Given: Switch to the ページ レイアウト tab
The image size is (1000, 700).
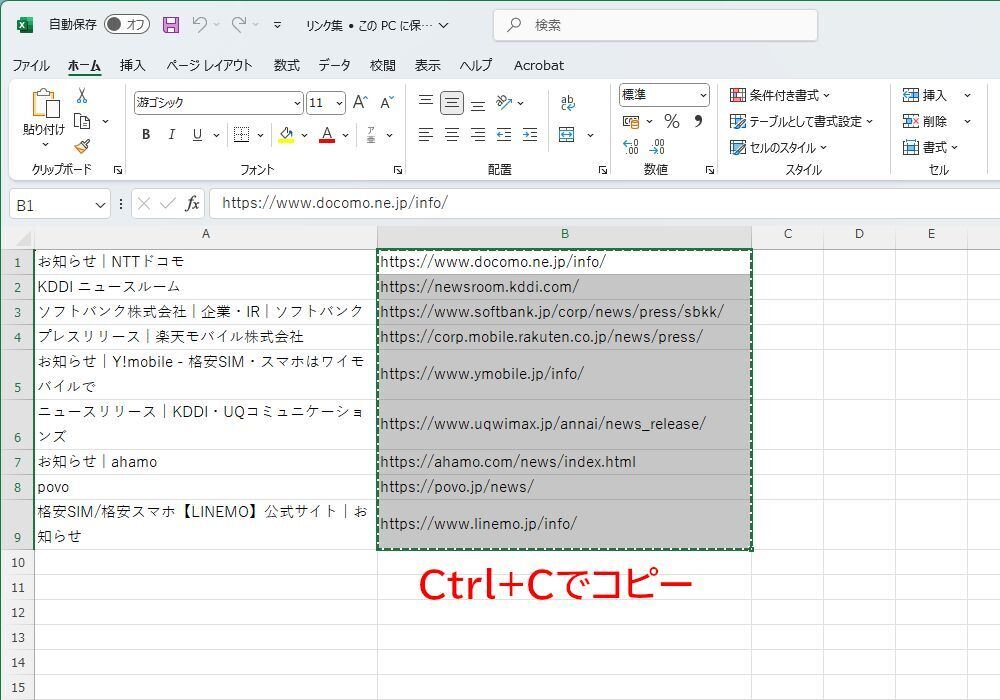Looking at the screenshot, I should 209,65.
